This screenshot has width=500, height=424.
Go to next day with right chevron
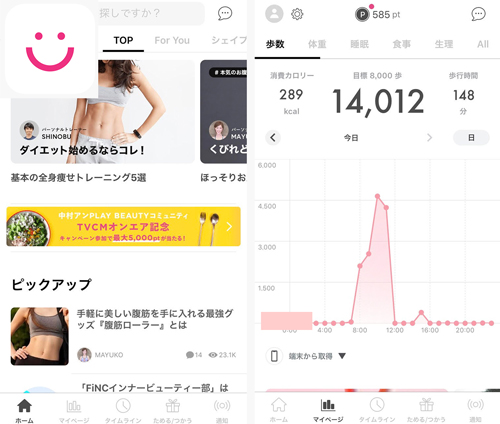429,137
